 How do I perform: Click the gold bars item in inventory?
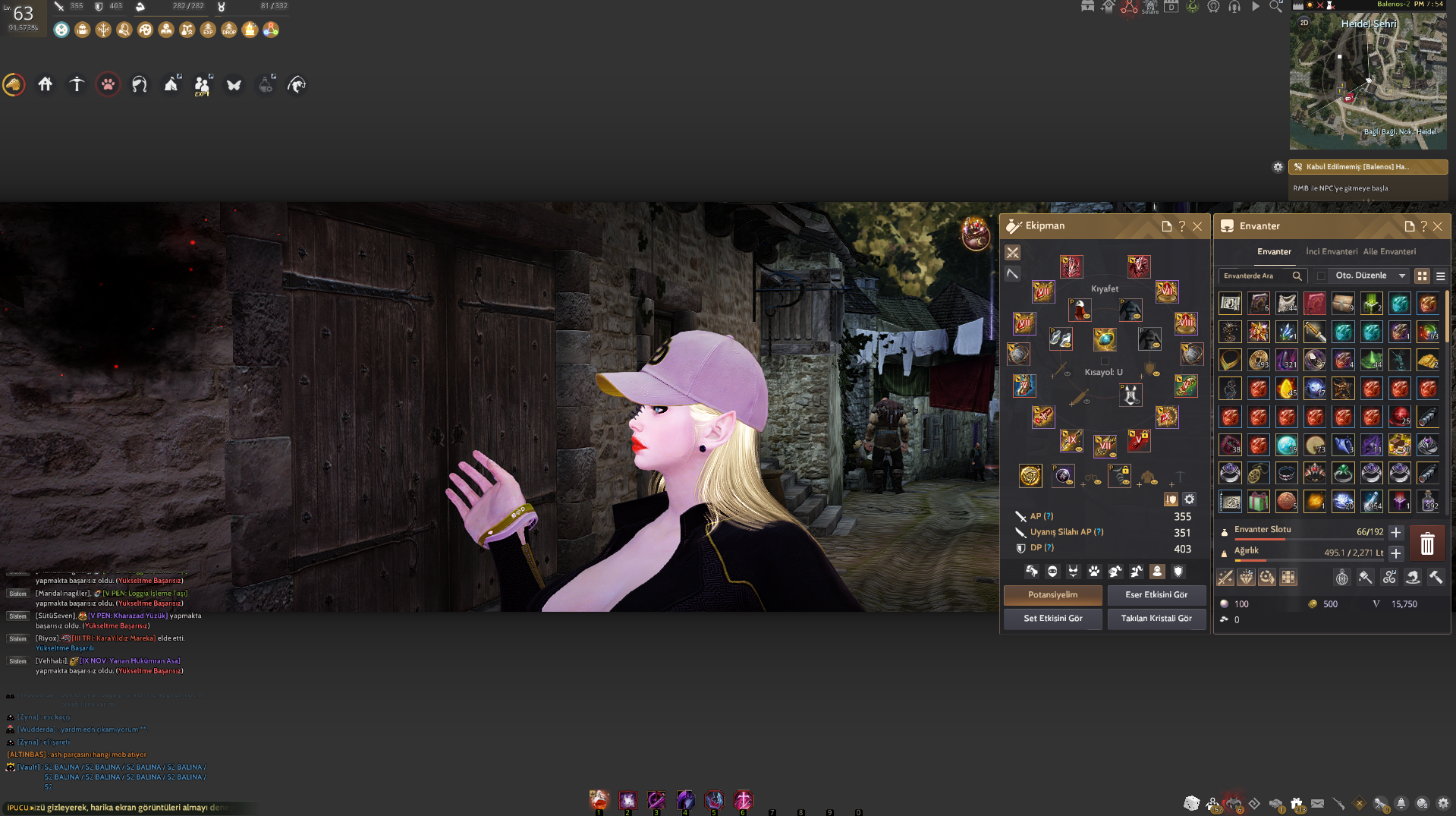(x=1428, y=360)
